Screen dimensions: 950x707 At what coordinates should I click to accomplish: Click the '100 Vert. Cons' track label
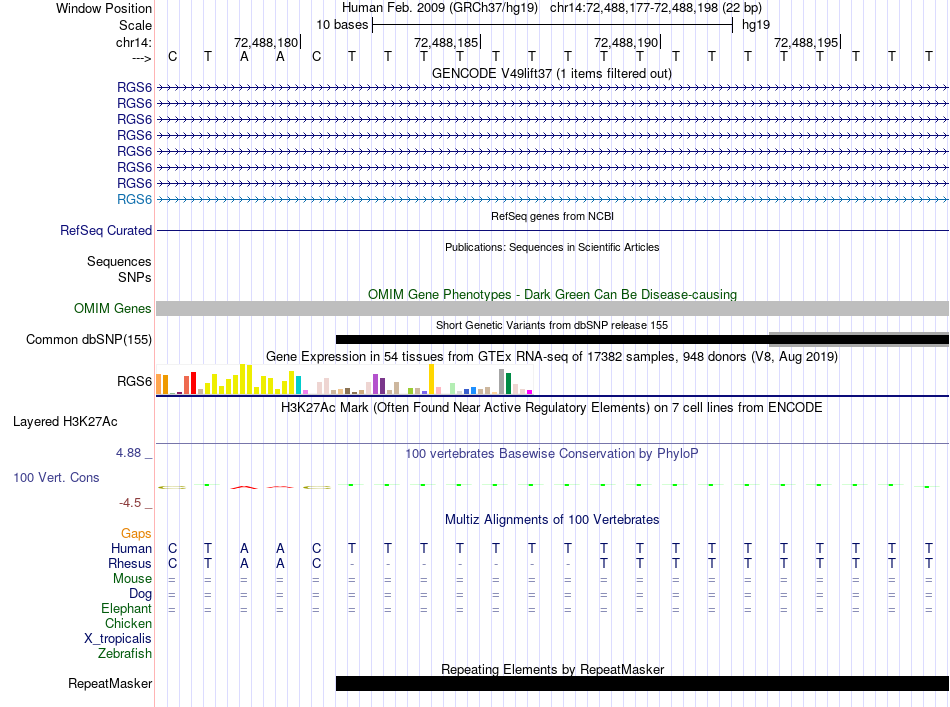coord(56,477)
